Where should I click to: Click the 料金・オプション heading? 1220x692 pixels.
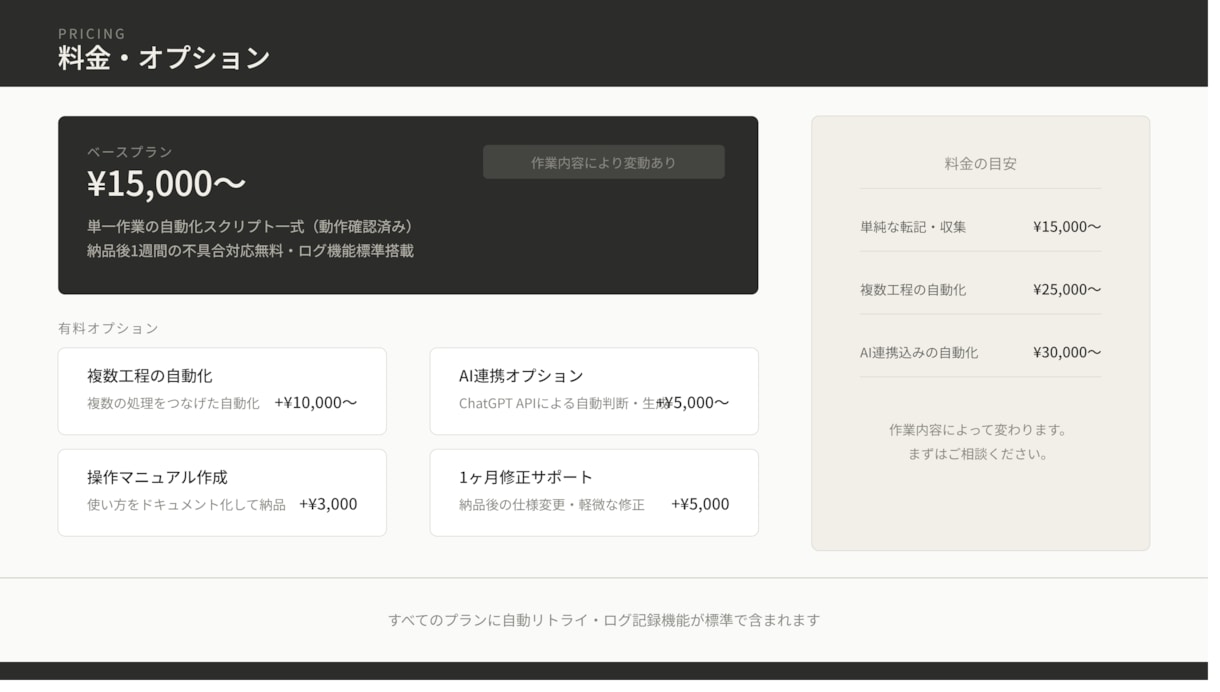(x=165, y=58)
